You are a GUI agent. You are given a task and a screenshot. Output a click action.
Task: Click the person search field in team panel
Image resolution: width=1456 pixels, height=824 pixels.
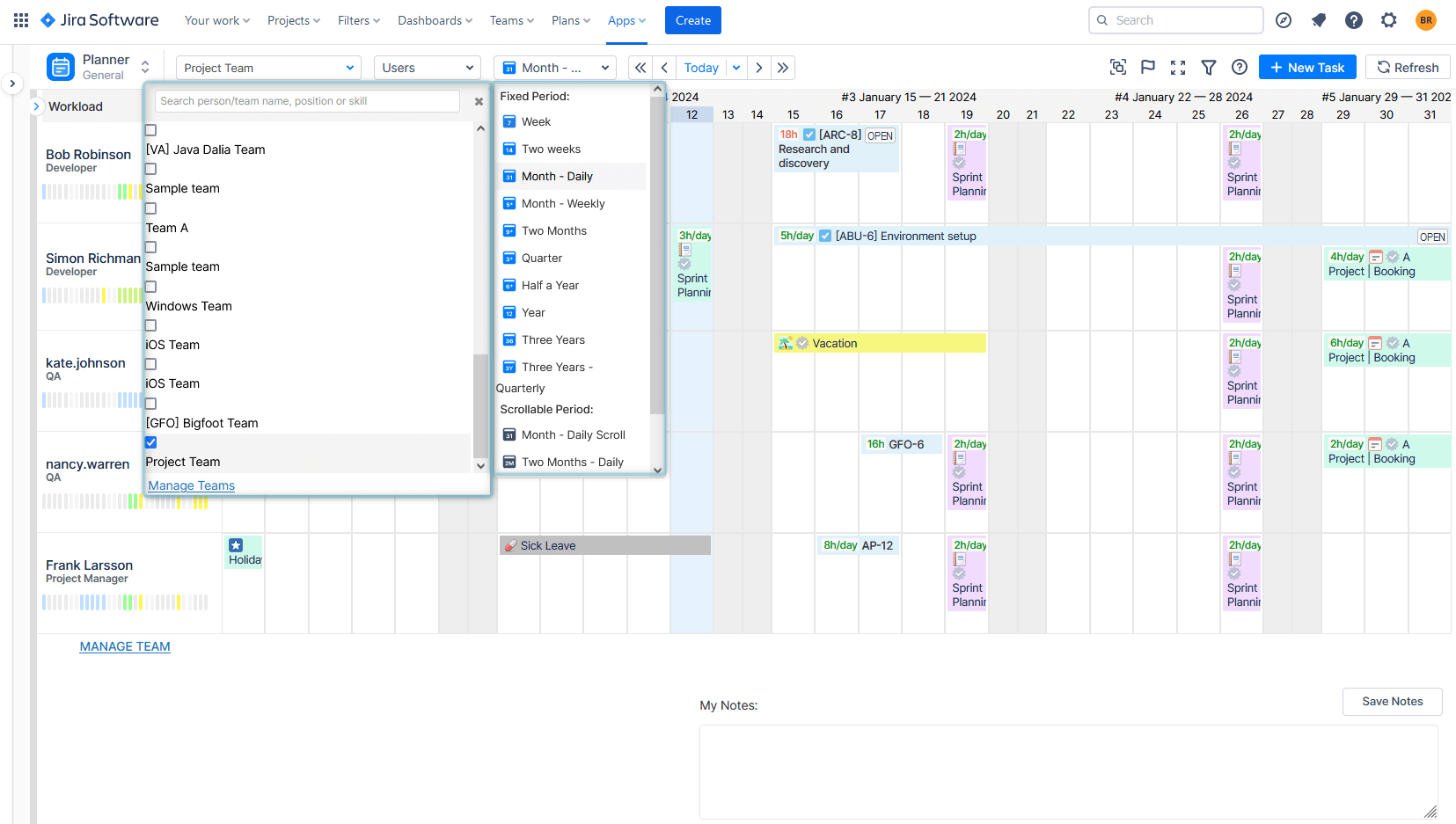(307, 101)
